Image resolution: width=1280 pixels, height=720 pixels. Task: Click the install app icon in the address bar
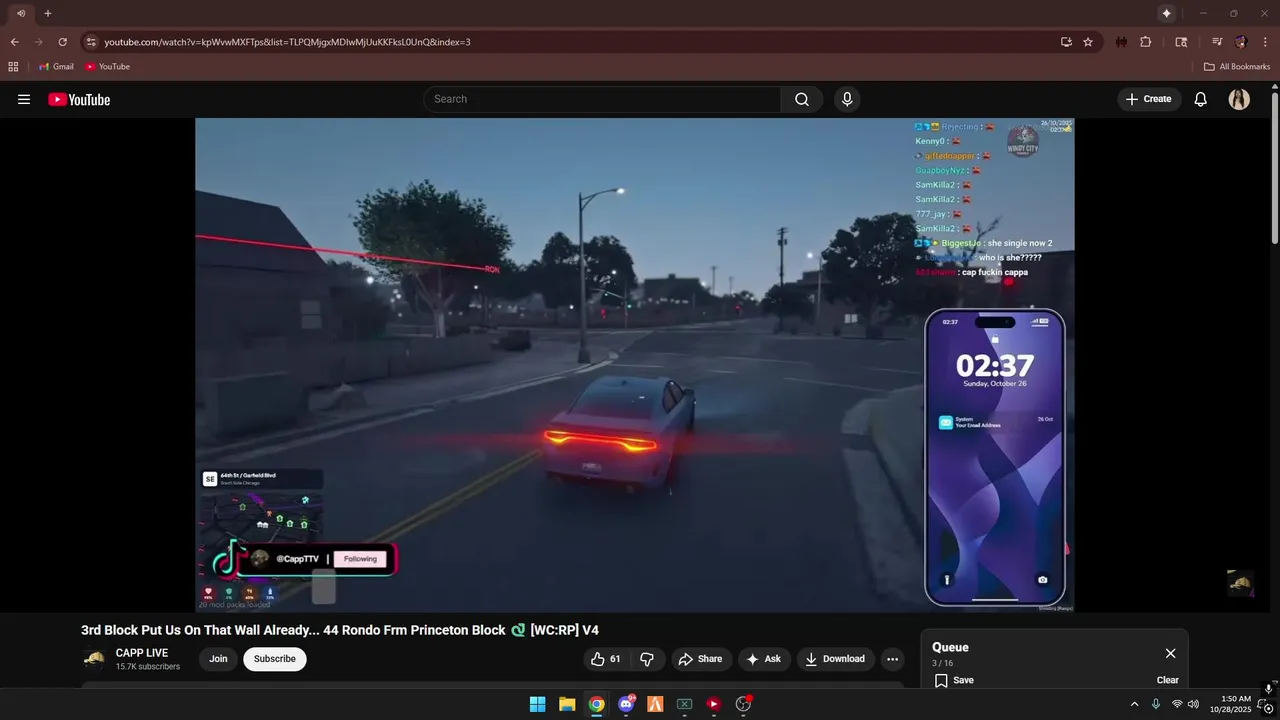(1066, 42)
